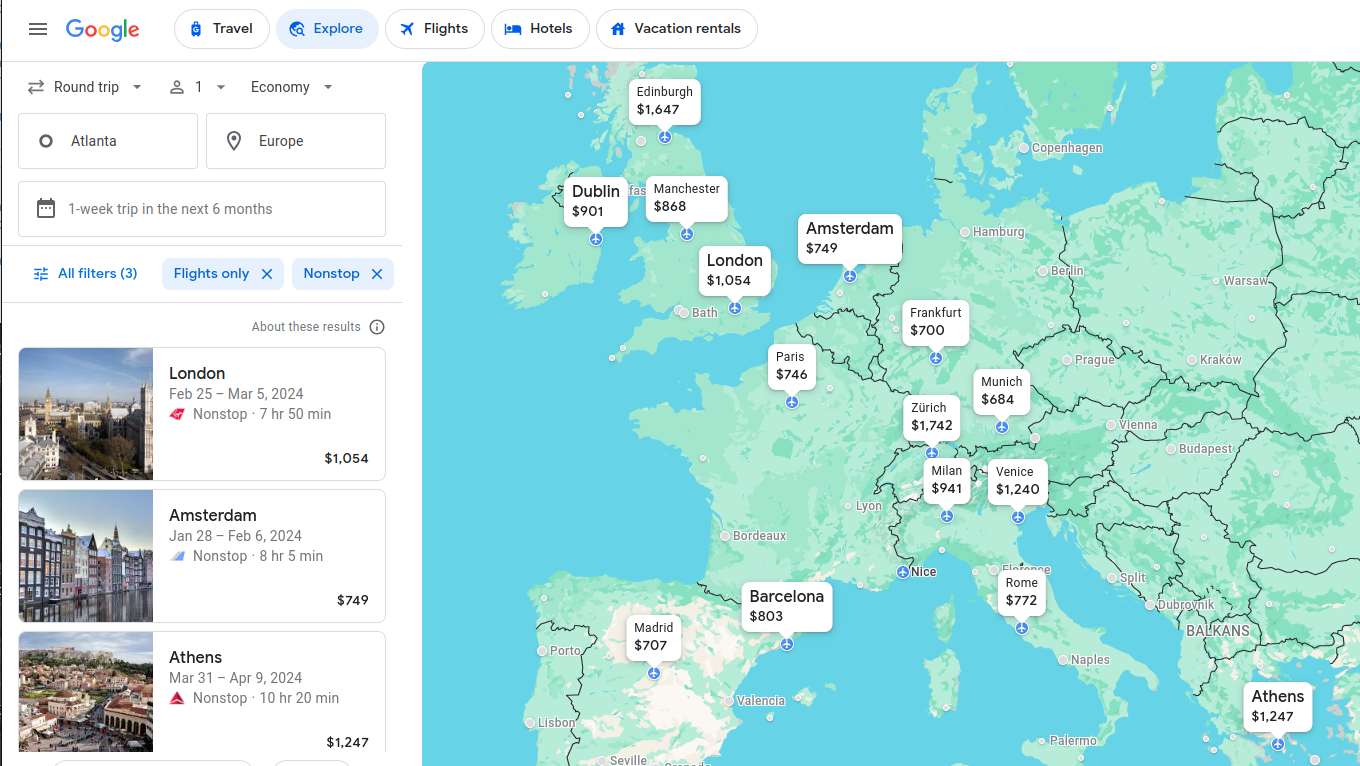Click the Nice airport marker on the map

click(x=903, y=572)
